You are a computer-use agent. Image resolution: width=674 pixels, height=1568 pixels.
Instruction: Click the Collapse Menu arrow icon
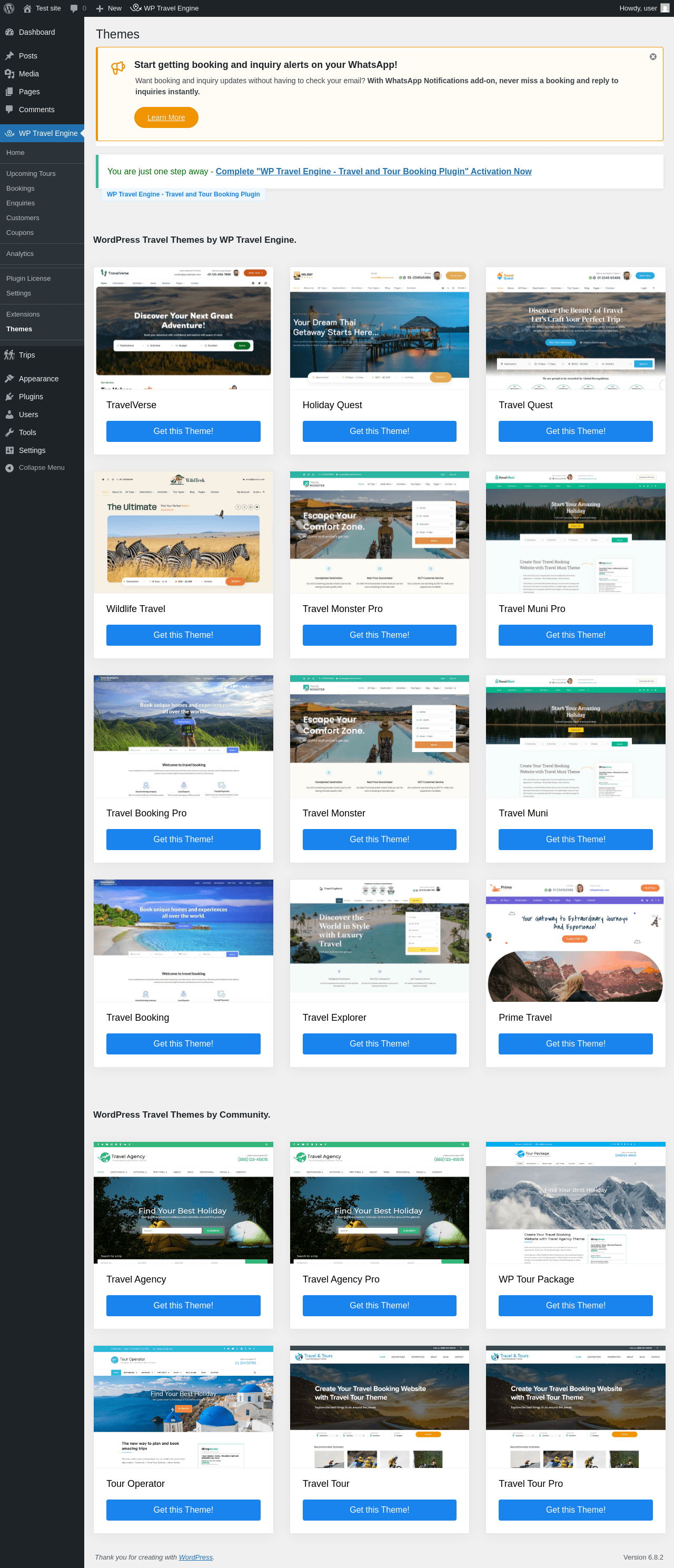click(x=9, y=468)
